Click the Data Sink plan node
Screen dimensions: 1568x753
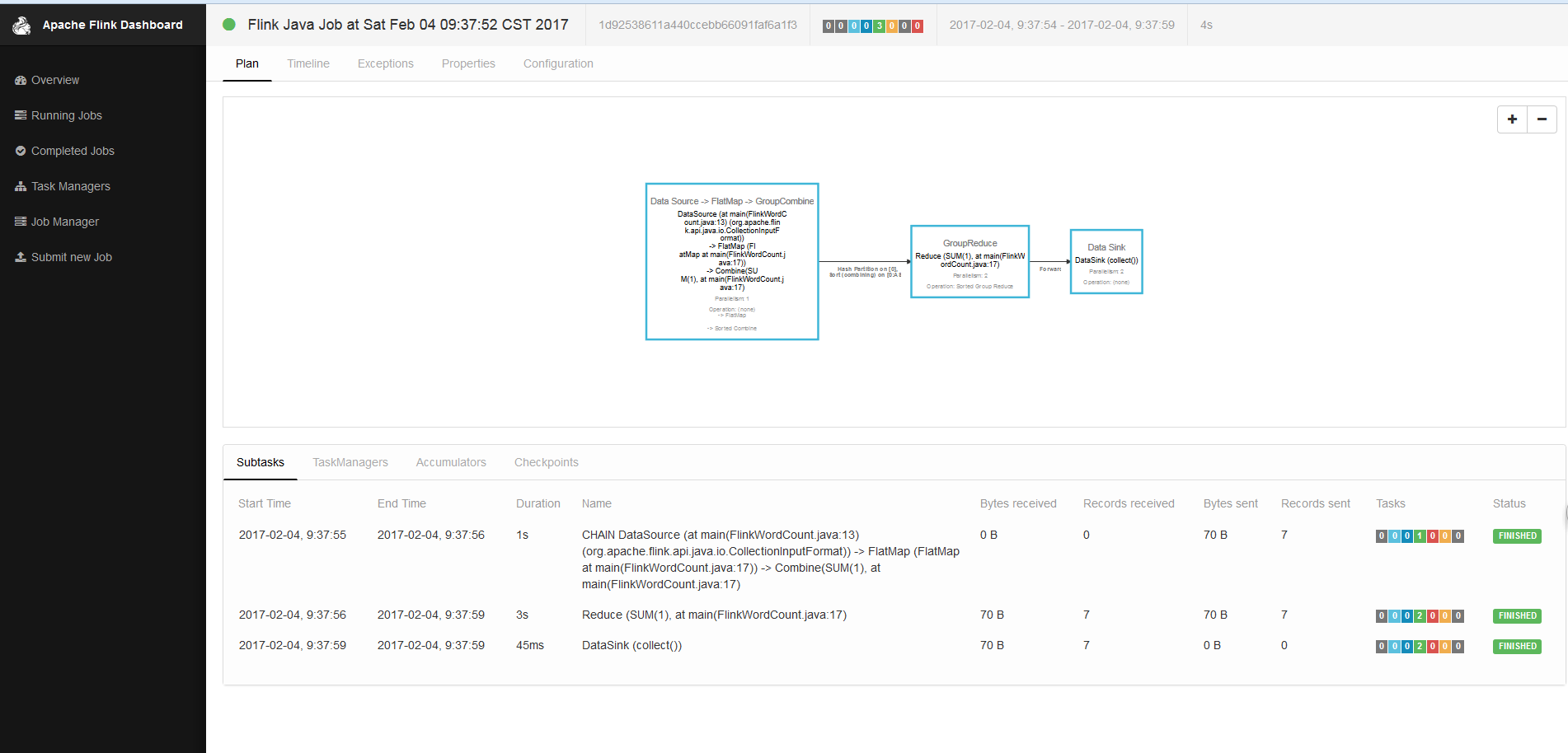pos(1106,261)
